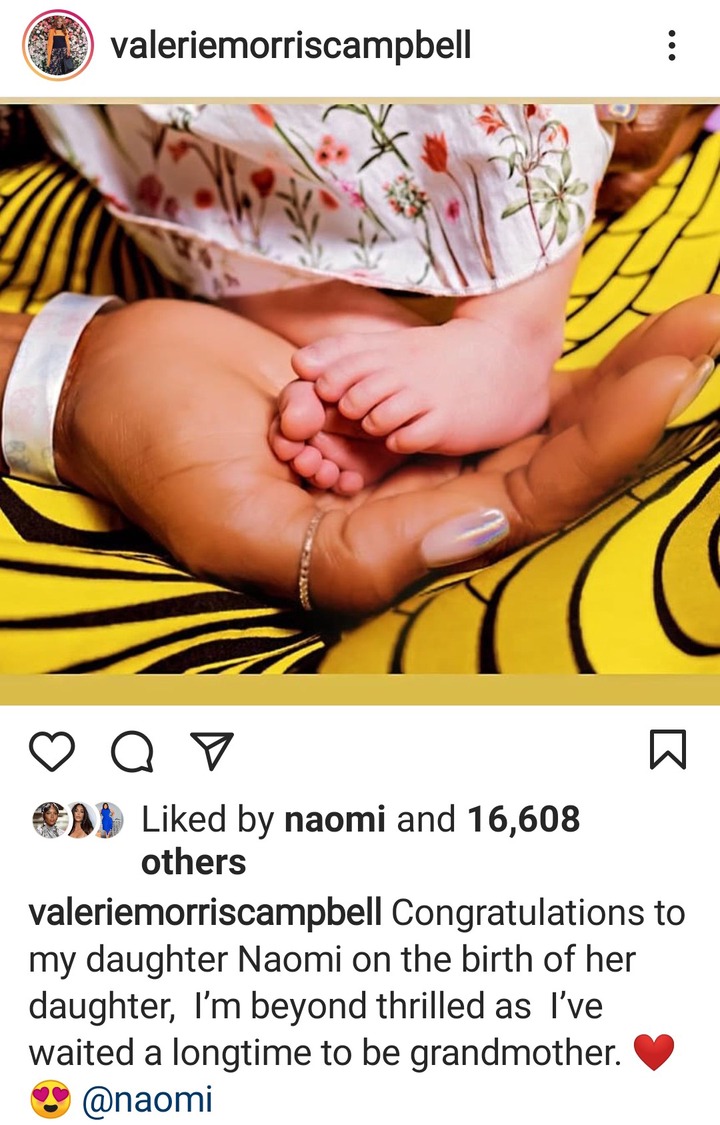720x1125 pixels.
Task: Tap the 'Liked by' text
Action: (x=208, y=819)
